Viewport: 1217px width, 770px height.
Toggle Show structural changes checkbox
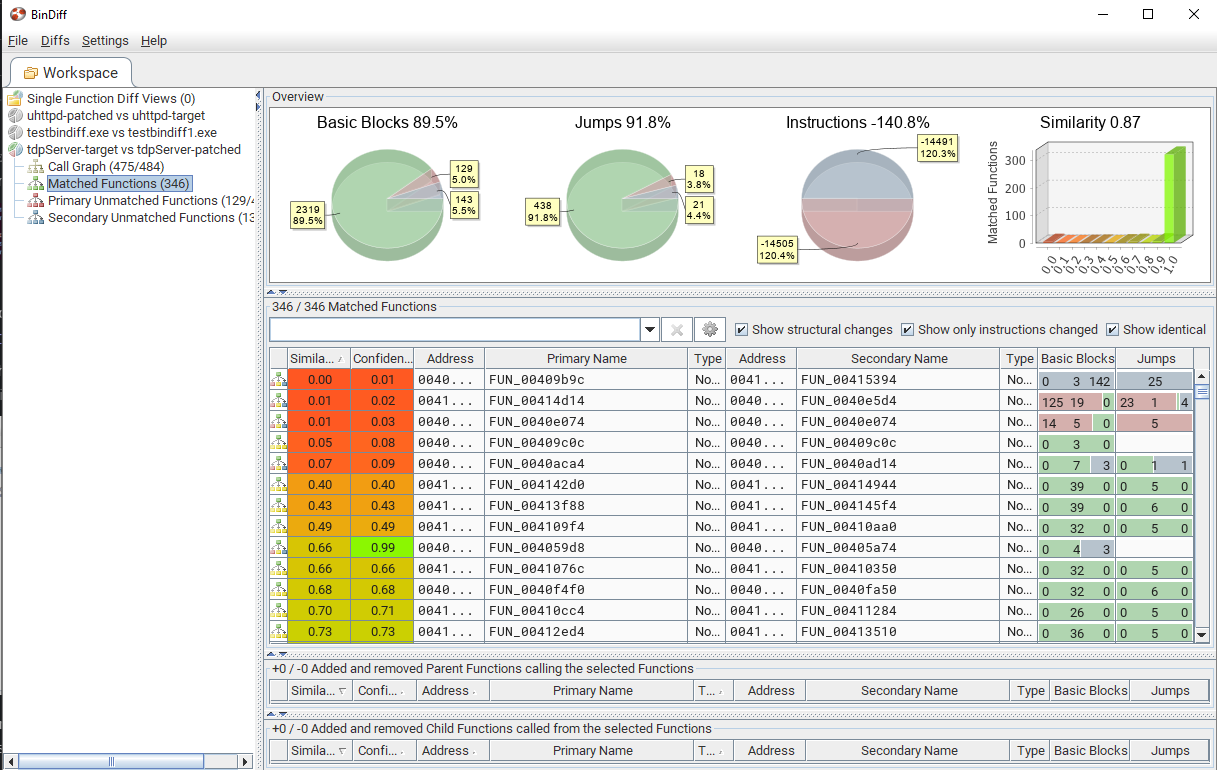point(741,330)
